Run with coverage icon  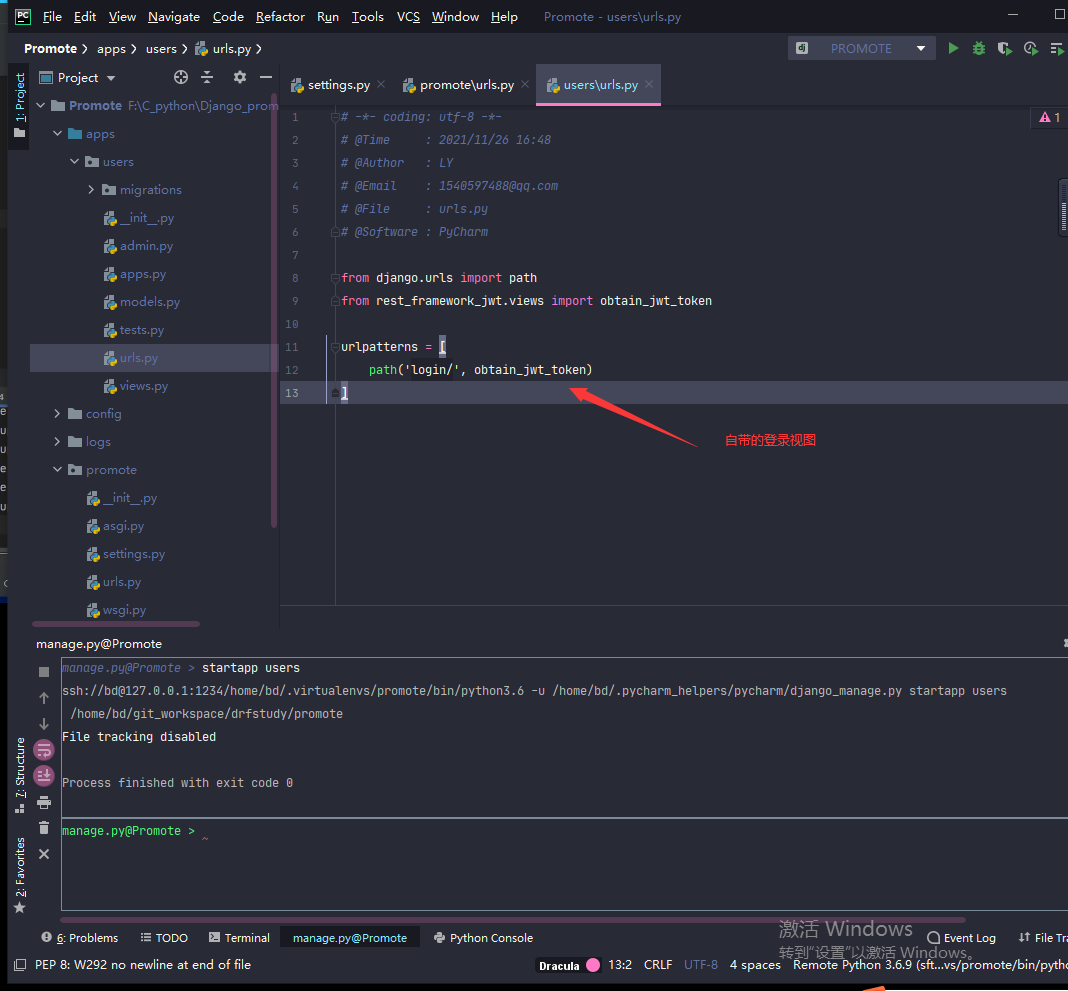pos(1004,48)
